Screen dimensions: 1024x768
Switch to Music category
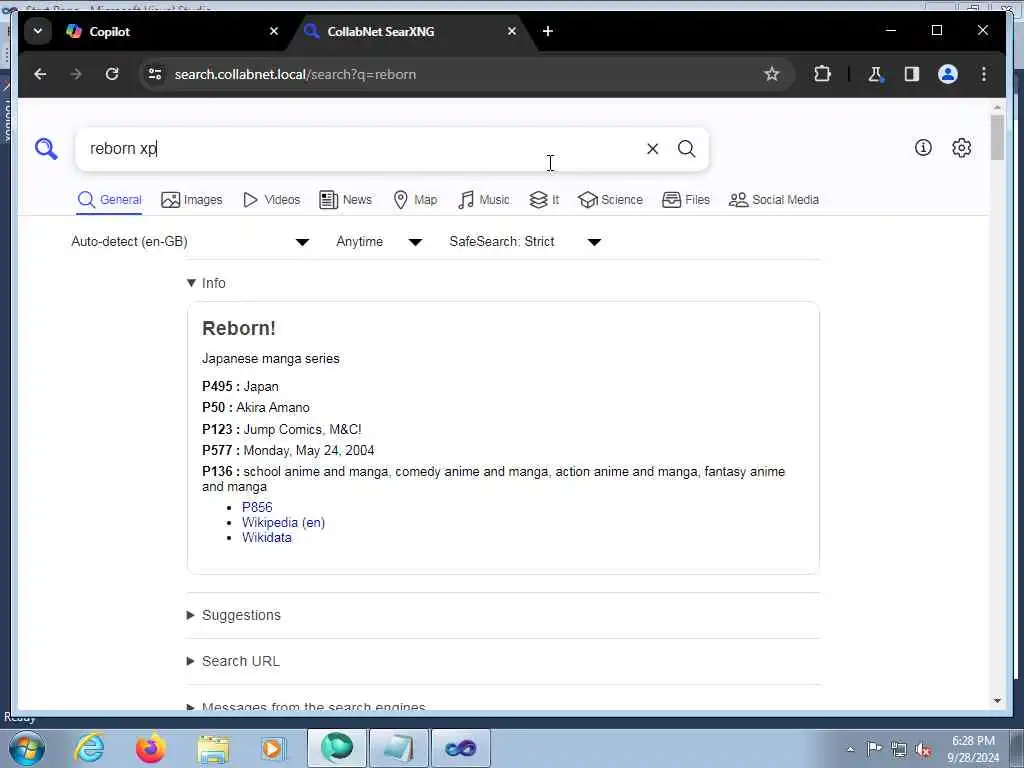tap(483, 200)
